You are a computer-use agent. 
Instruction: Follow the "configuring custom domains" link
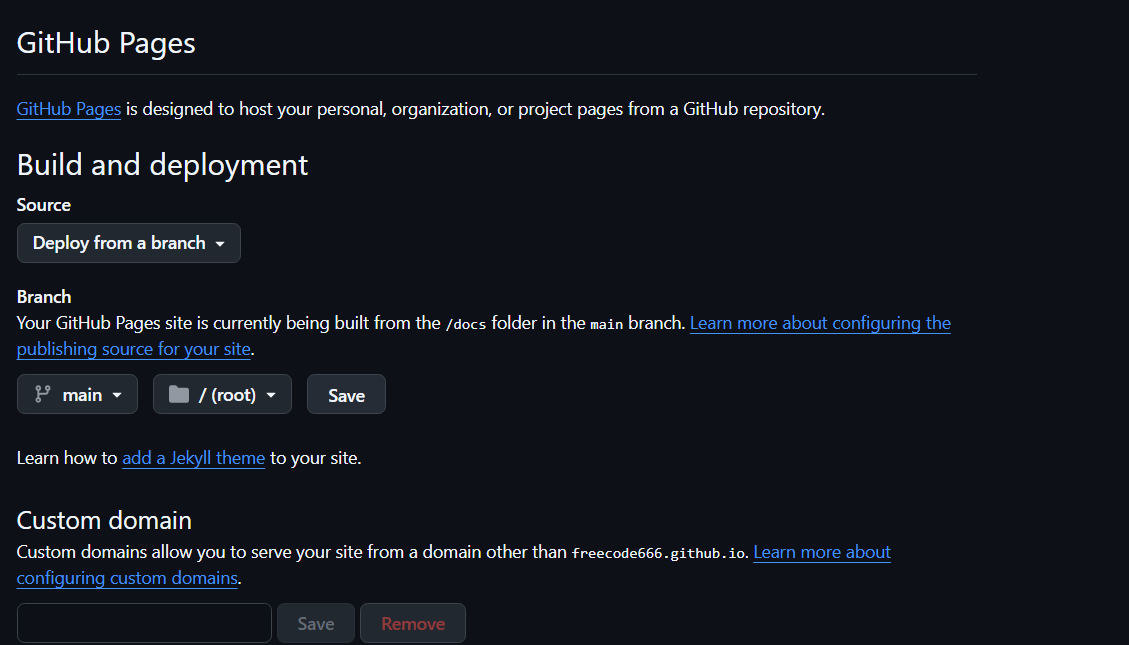127,578
